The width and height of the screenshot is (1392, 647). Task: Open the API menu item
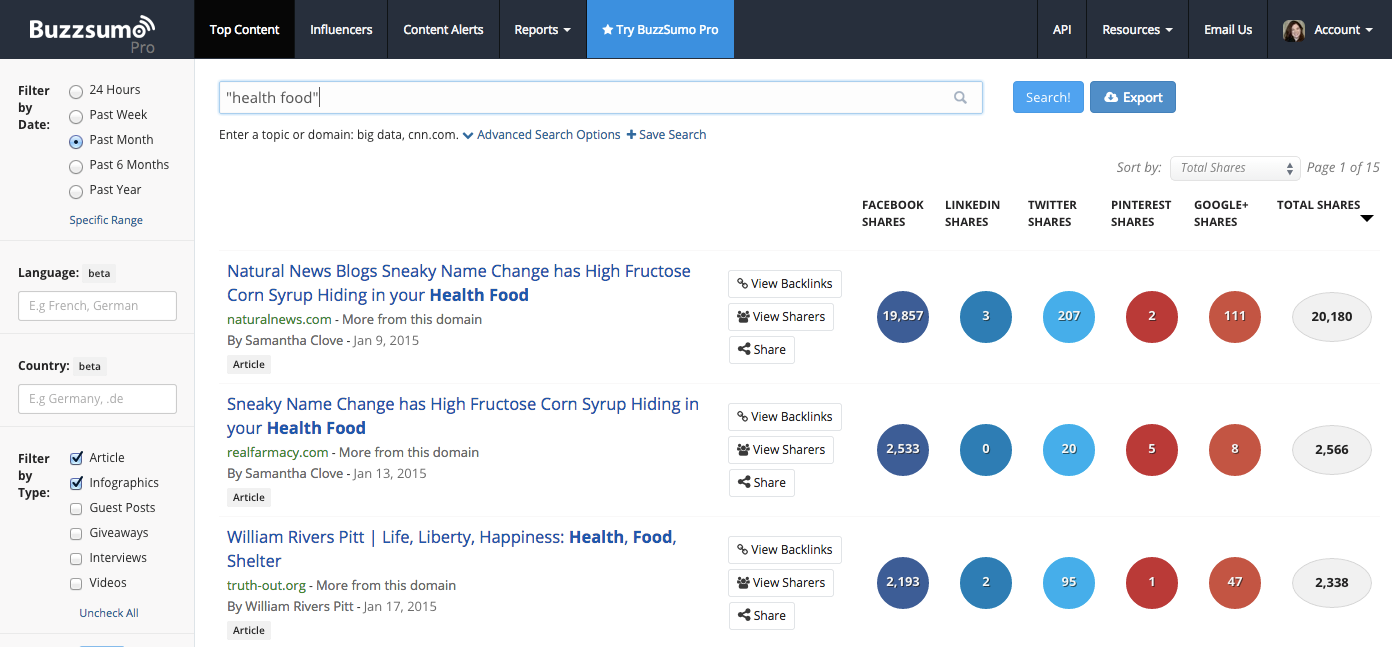[x=1062, y=30]
